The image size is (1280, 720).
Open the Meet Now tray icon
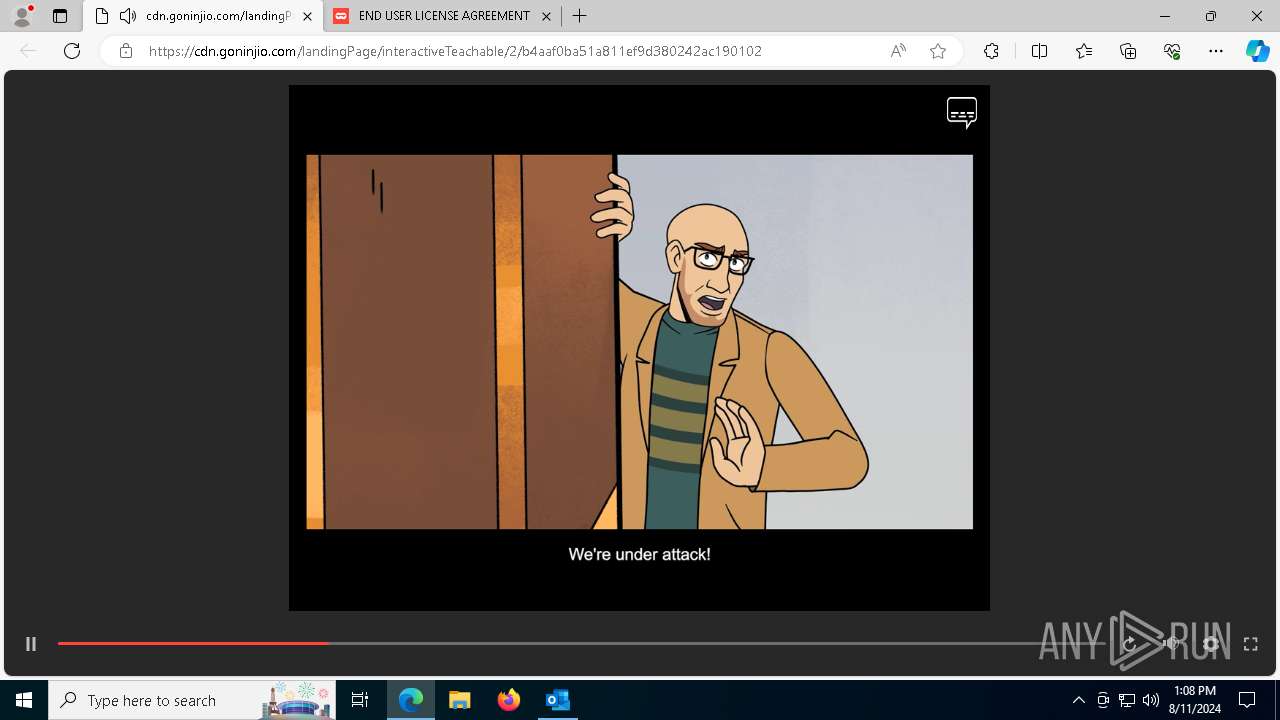1103,700
